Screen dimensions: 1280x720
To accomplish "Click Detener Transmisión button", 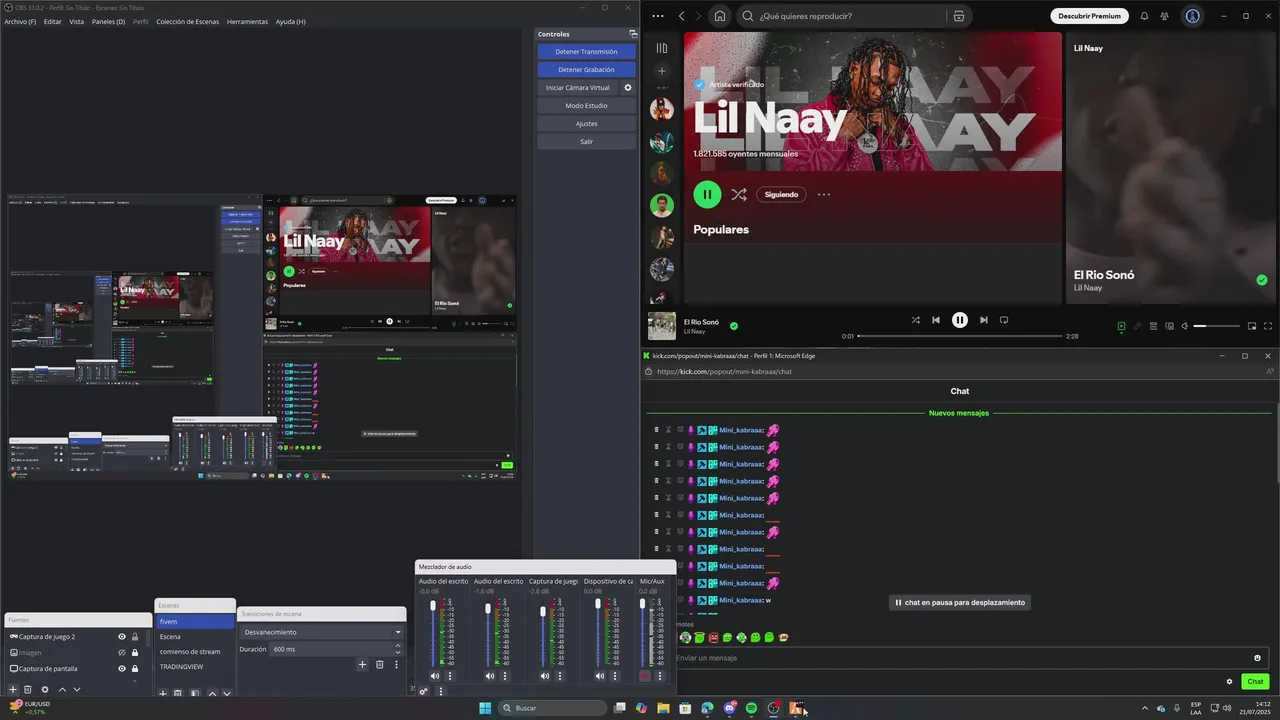I will click(586, 51).
